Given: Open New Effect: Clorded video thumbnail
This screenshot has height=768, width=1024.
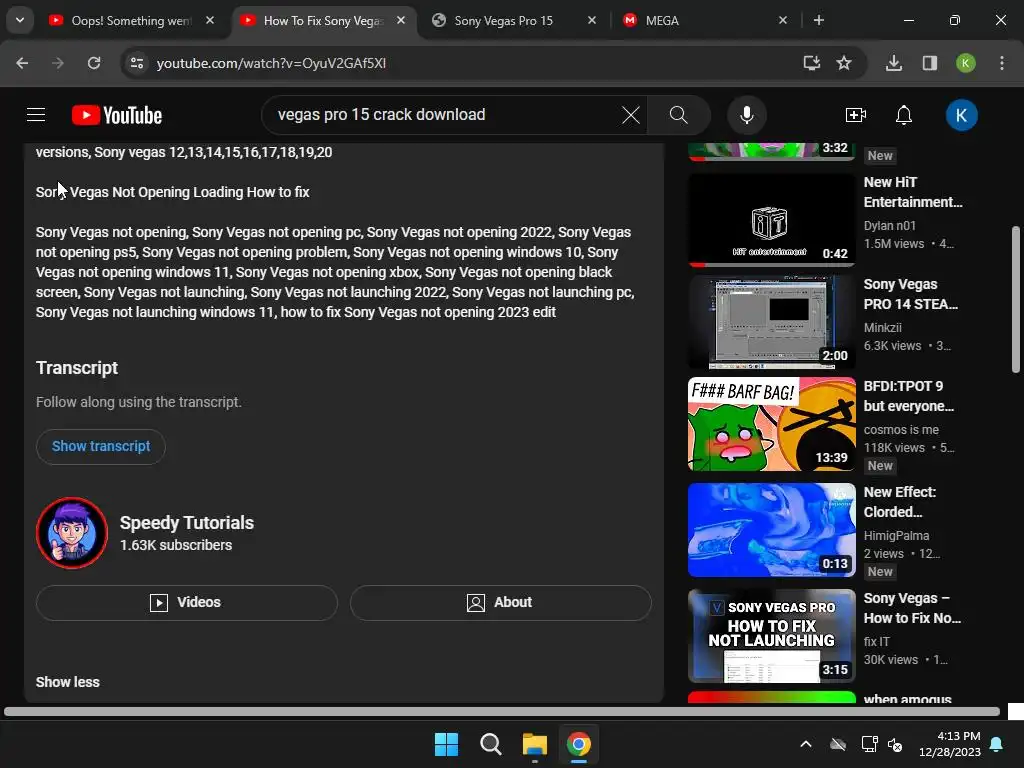Looking at the screenshot, I should (771, 530).
